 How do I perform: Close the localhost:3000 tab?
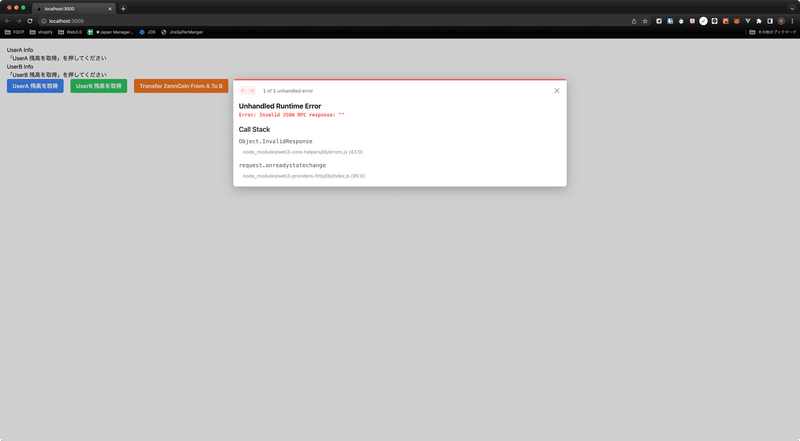click(110, 9)
